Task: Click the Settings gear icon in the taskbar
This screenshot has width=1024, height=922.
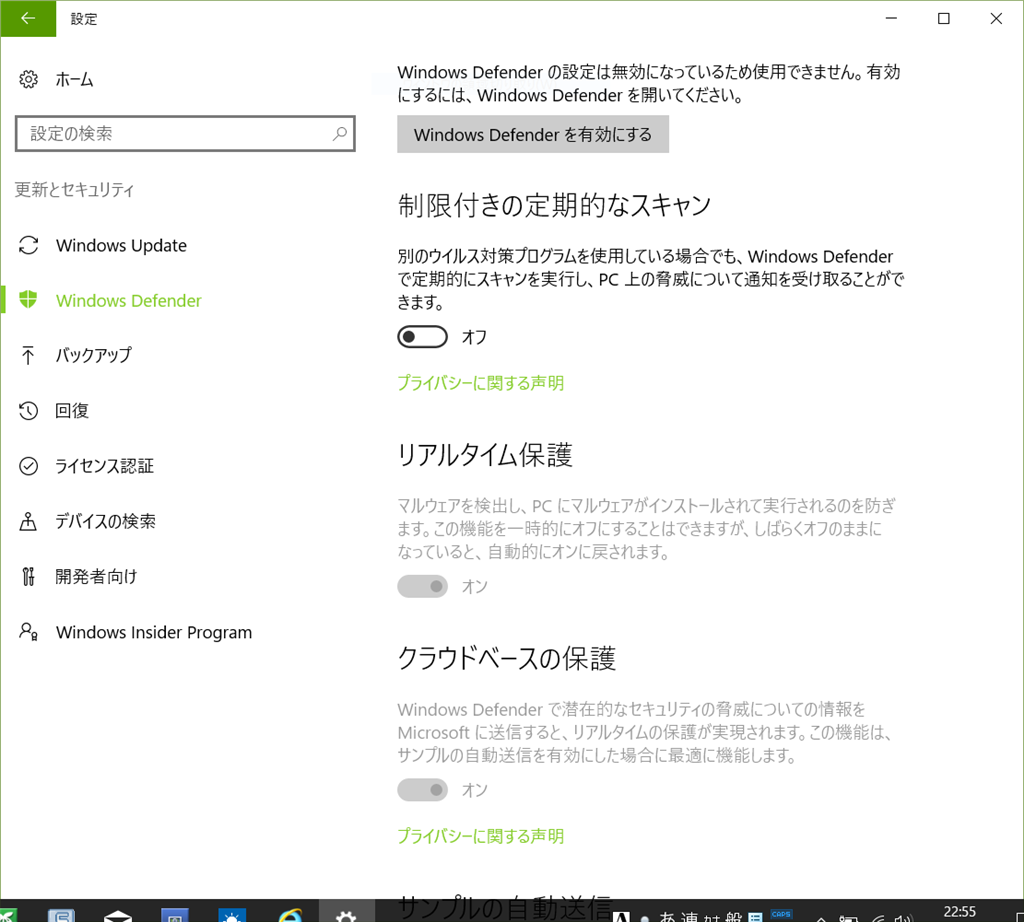Action: click(x=346, y=914)
